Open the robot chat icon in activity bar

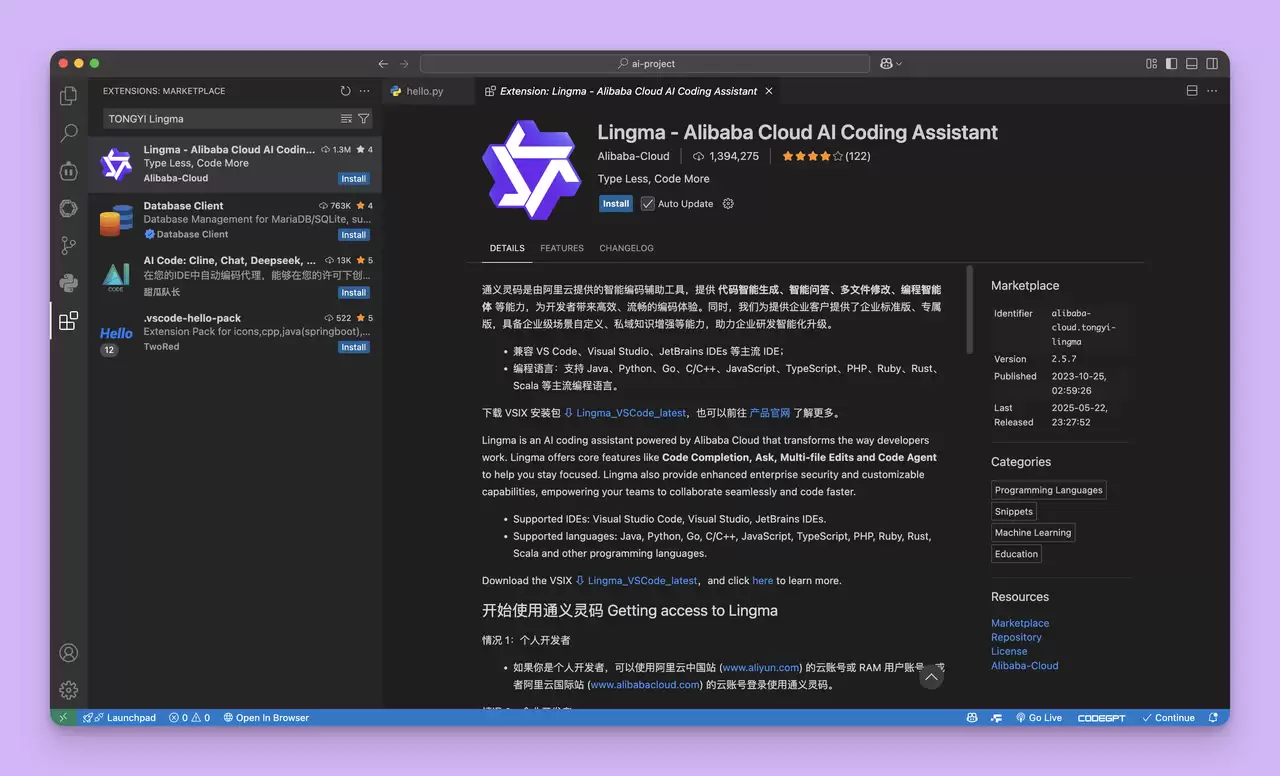(x=68, y=171)
